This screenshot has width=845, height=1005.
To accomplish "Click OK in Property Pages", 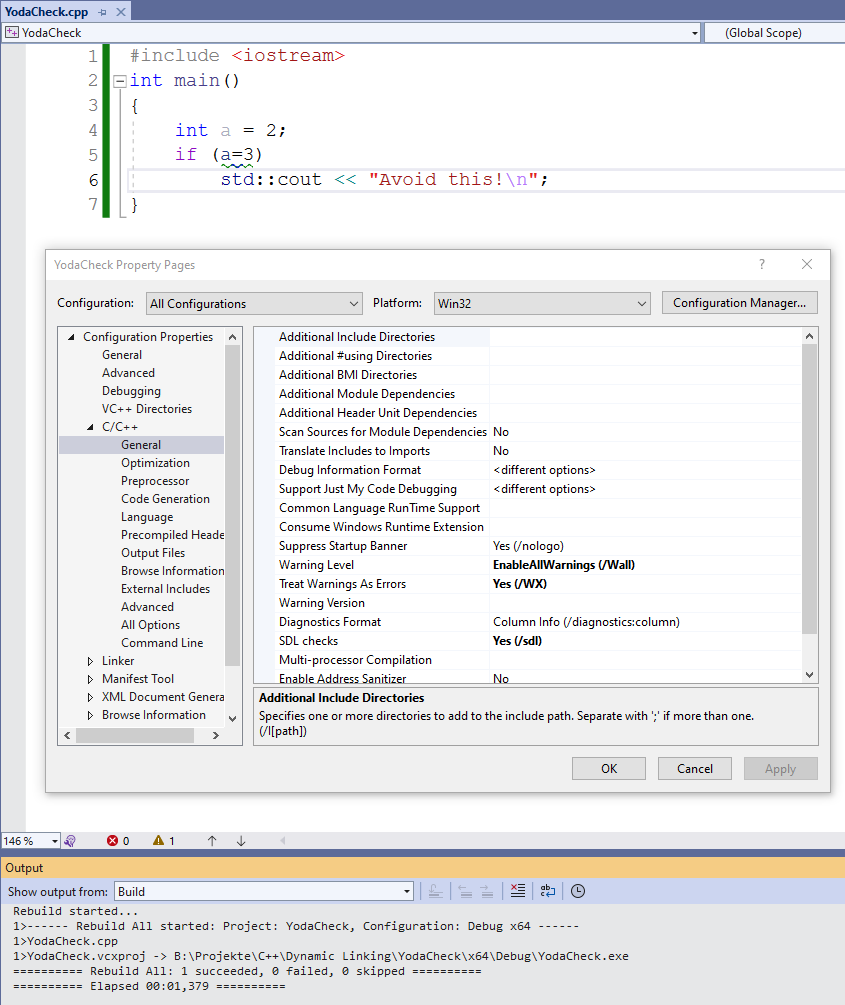I will pyautogui.click(x=608, y=768).
